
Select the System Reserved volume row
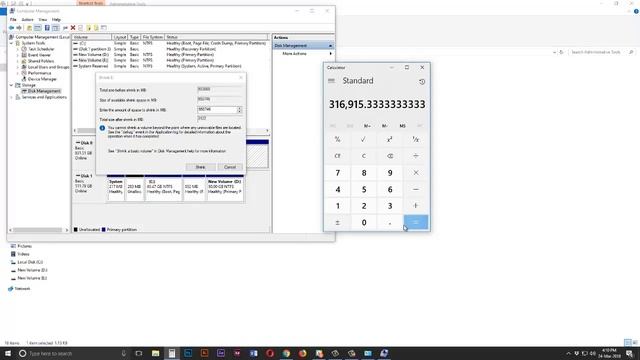[x=170, y=66]
